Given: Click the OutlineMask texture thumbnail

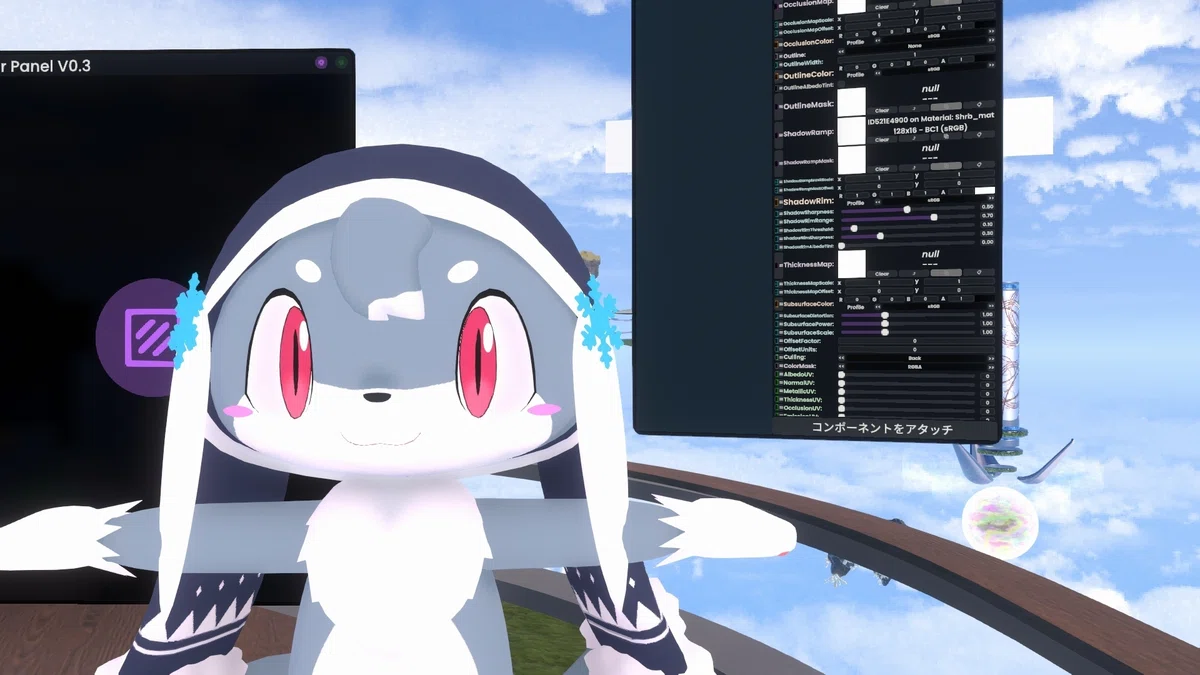Looking at the screenshot, I should click(851, 102).
